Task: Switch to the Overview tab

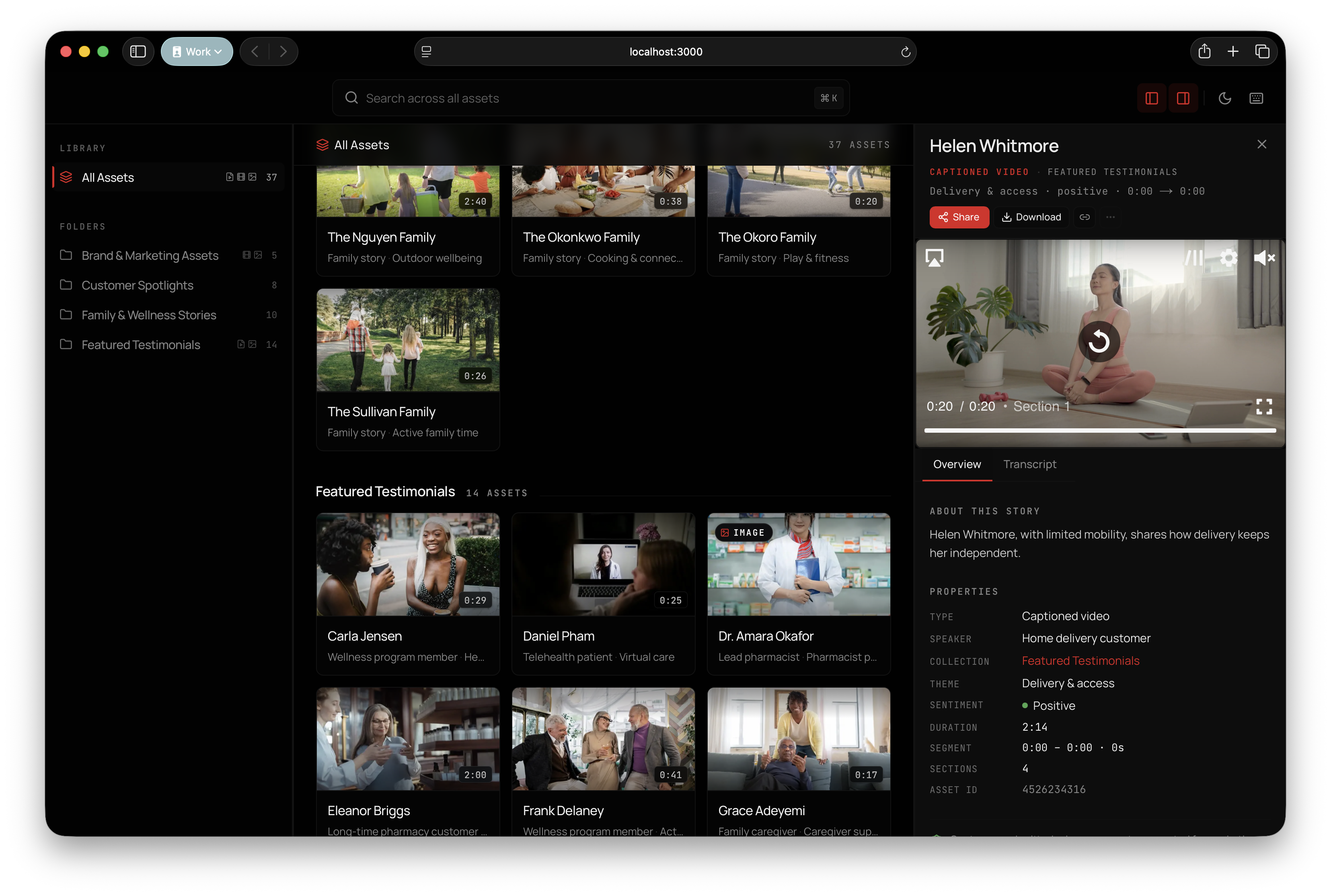Action: 957,464
